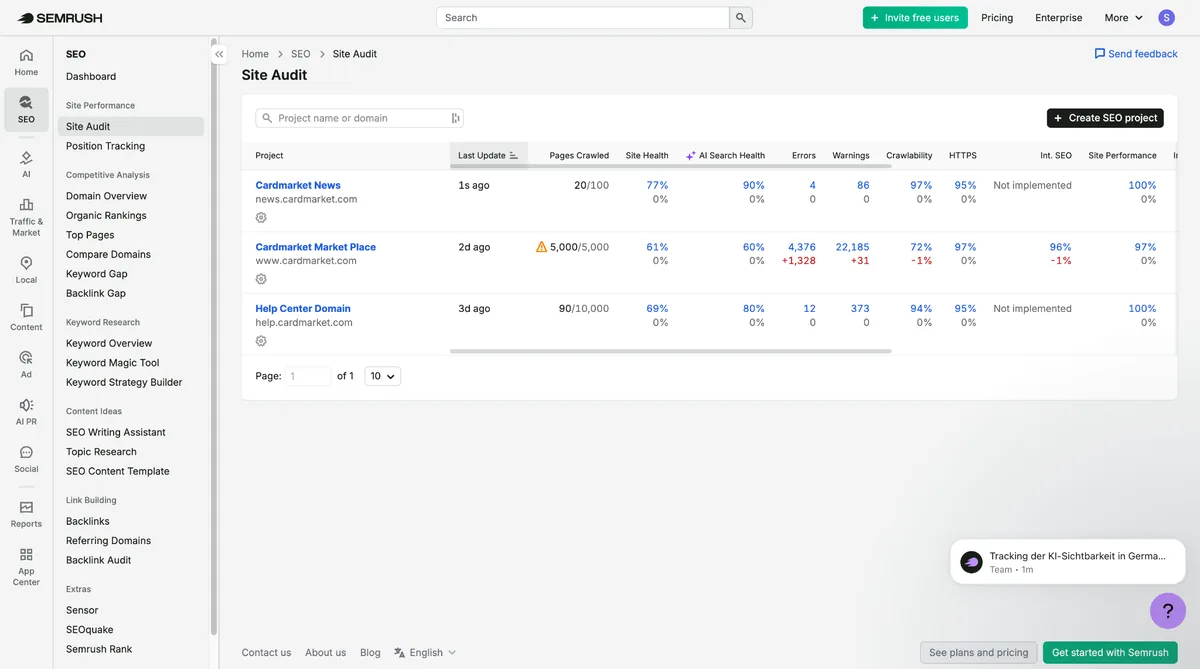The width and height of the screenshot is (1200, 669).
Task: Open SEO Writing Assistant
Action: tap(116, 432)
